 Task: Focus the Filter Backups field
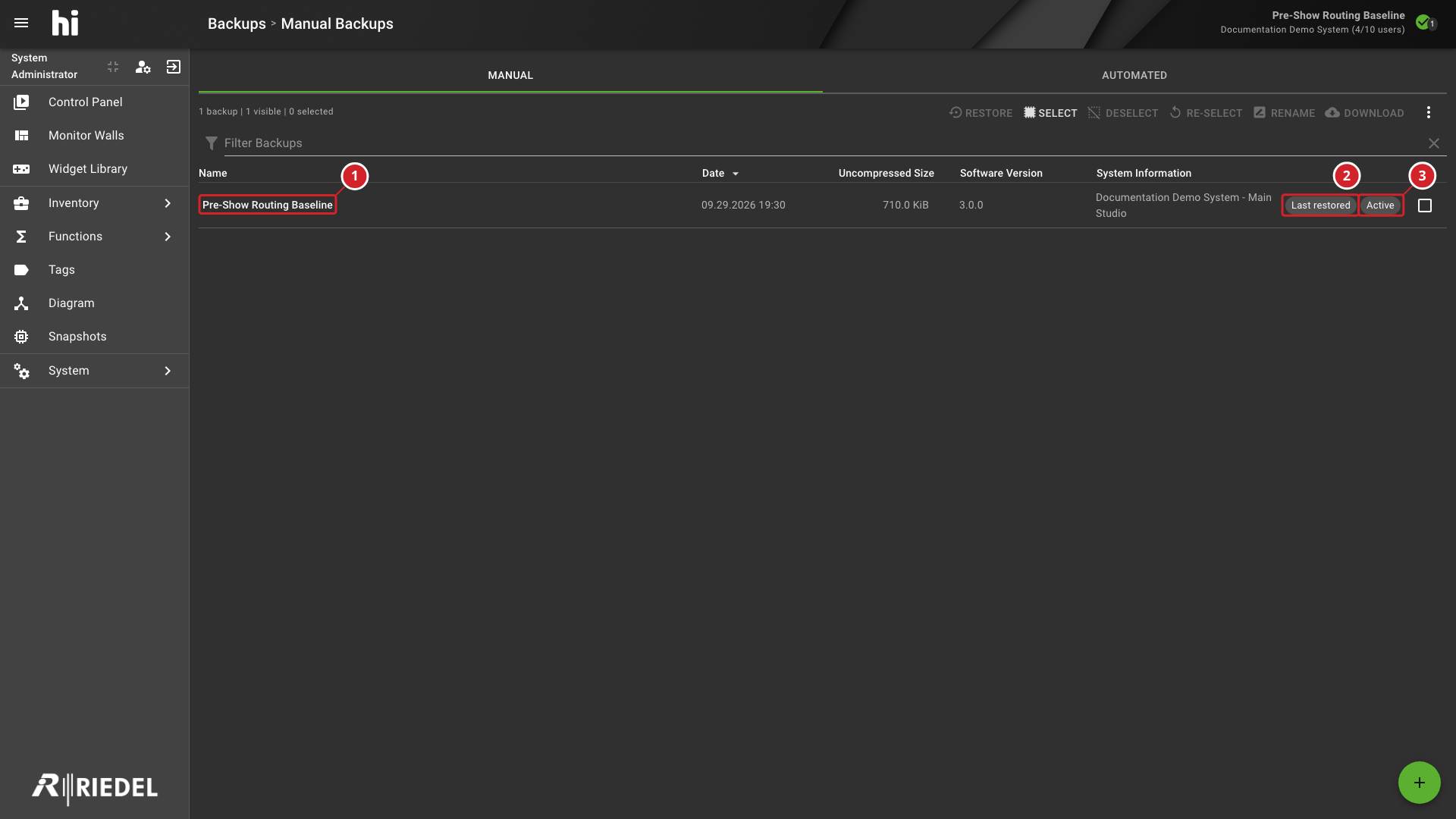pyautogui.click(x=823, y=143)
